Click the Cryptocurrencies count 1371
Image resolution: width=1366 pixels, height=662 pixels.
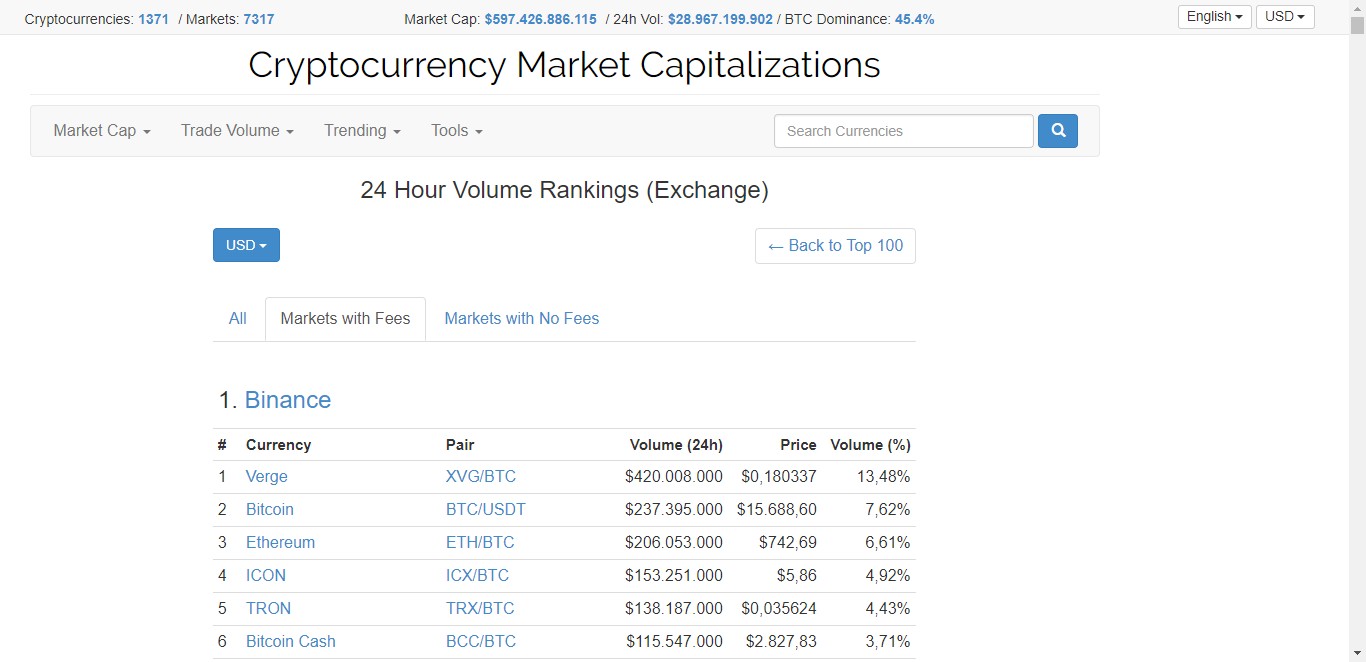153,19
